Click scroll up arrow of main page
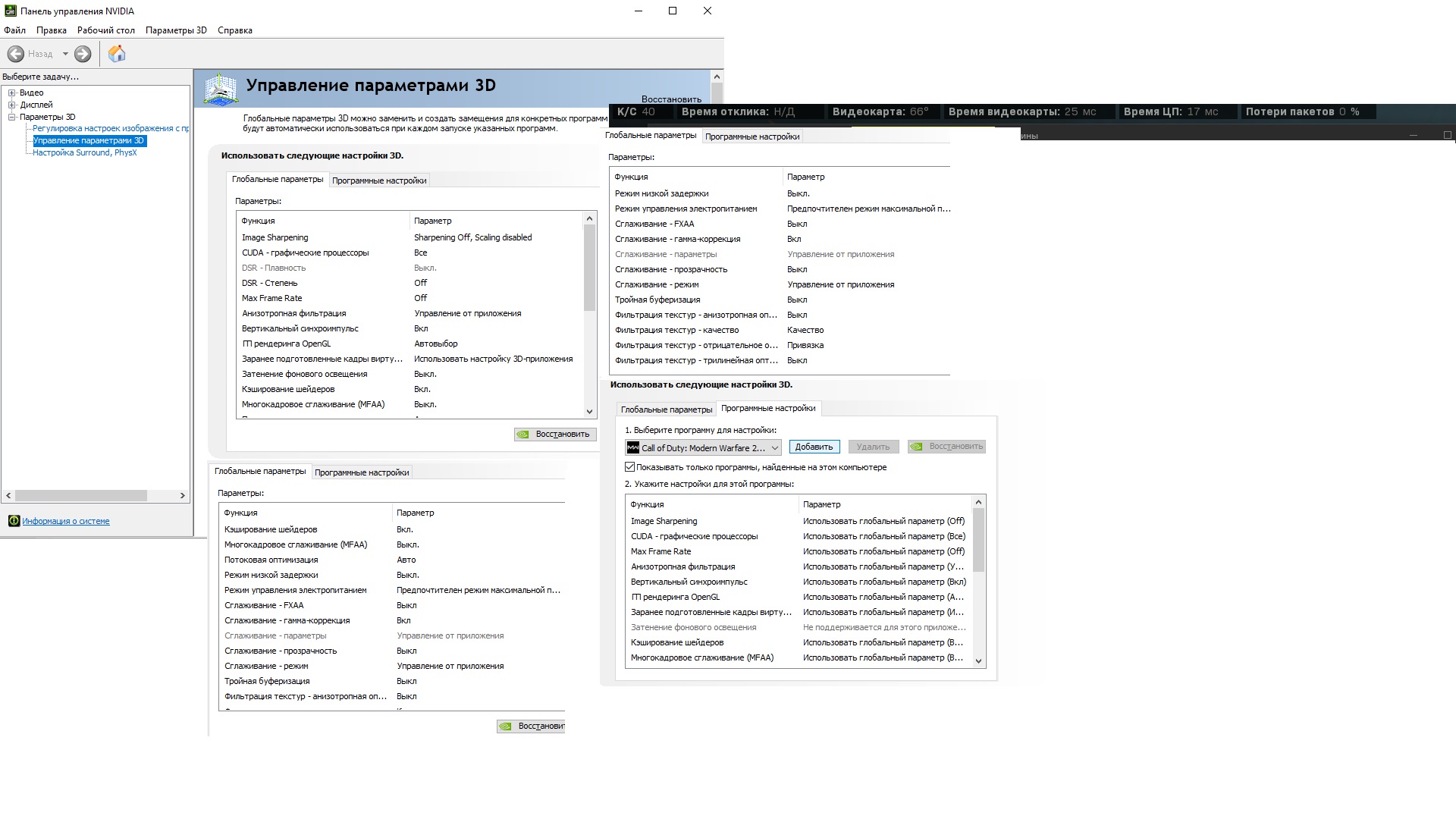The height and width of the screenshot is (819, 1456). [x=717, y=77]
